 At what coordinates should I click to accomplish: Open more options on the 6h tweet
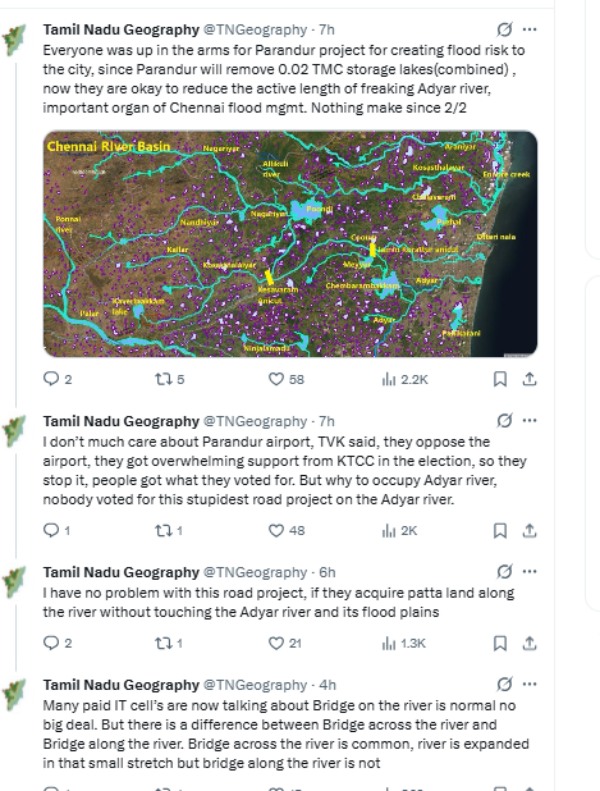click(529, 572)
